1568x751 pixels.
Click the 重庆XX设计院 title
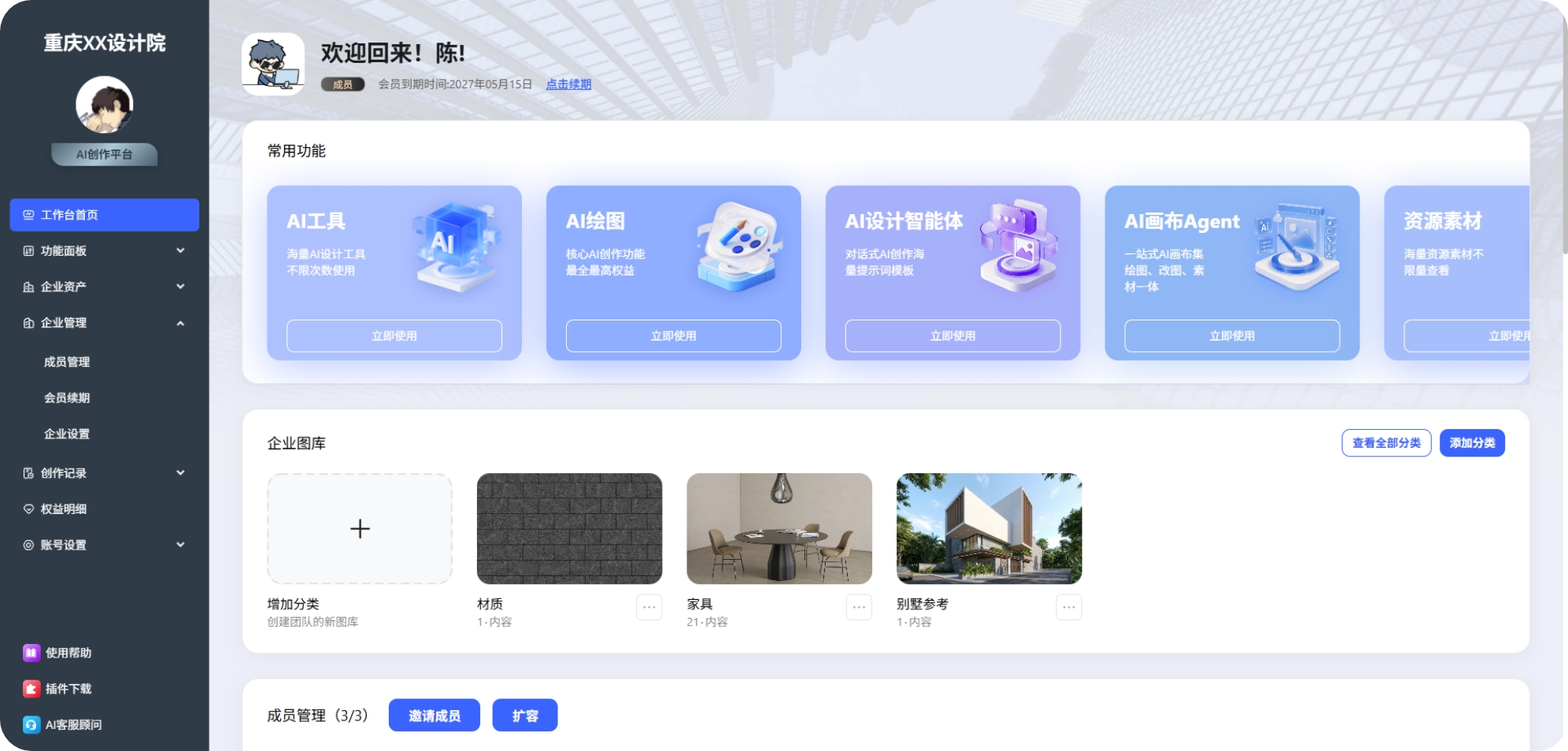pyautogui.click(x=105, y=43)
